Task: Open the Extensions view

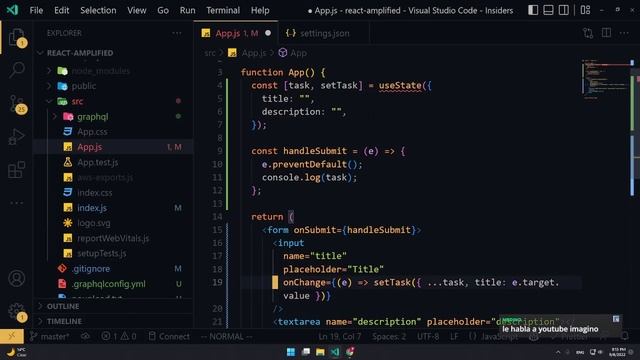Action: tap(17, 169)
